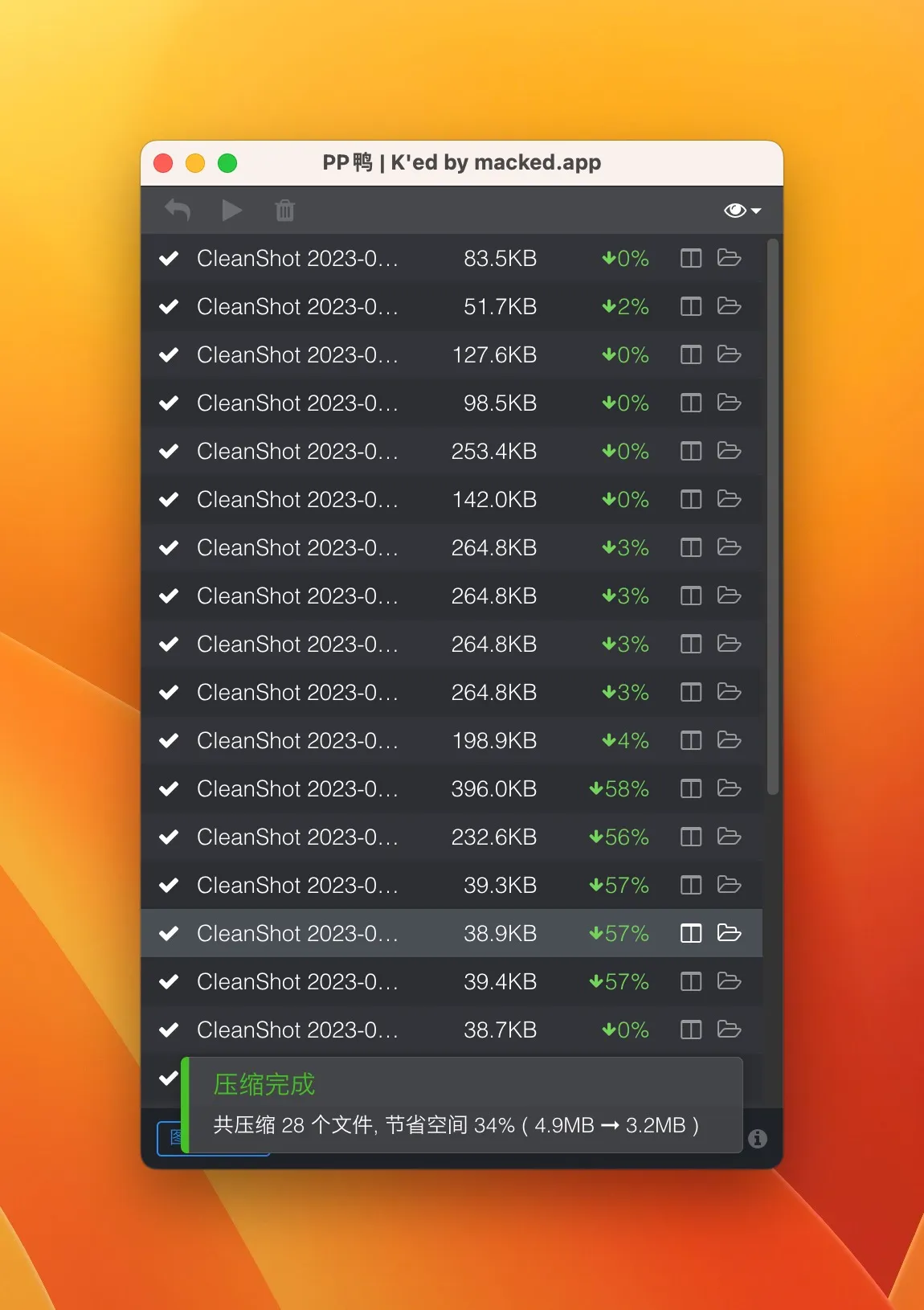This screenshot has height=1310, width=924.
Task: Open compare view for the 396.0KB file
Action: [x=690, y=789]
